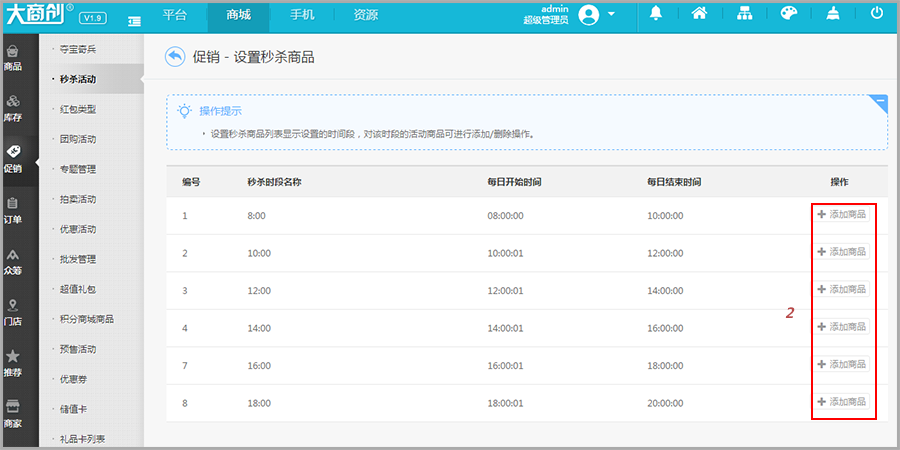Click start time 14:00:01 cell
900x450 pixels.
click(505, 328)
